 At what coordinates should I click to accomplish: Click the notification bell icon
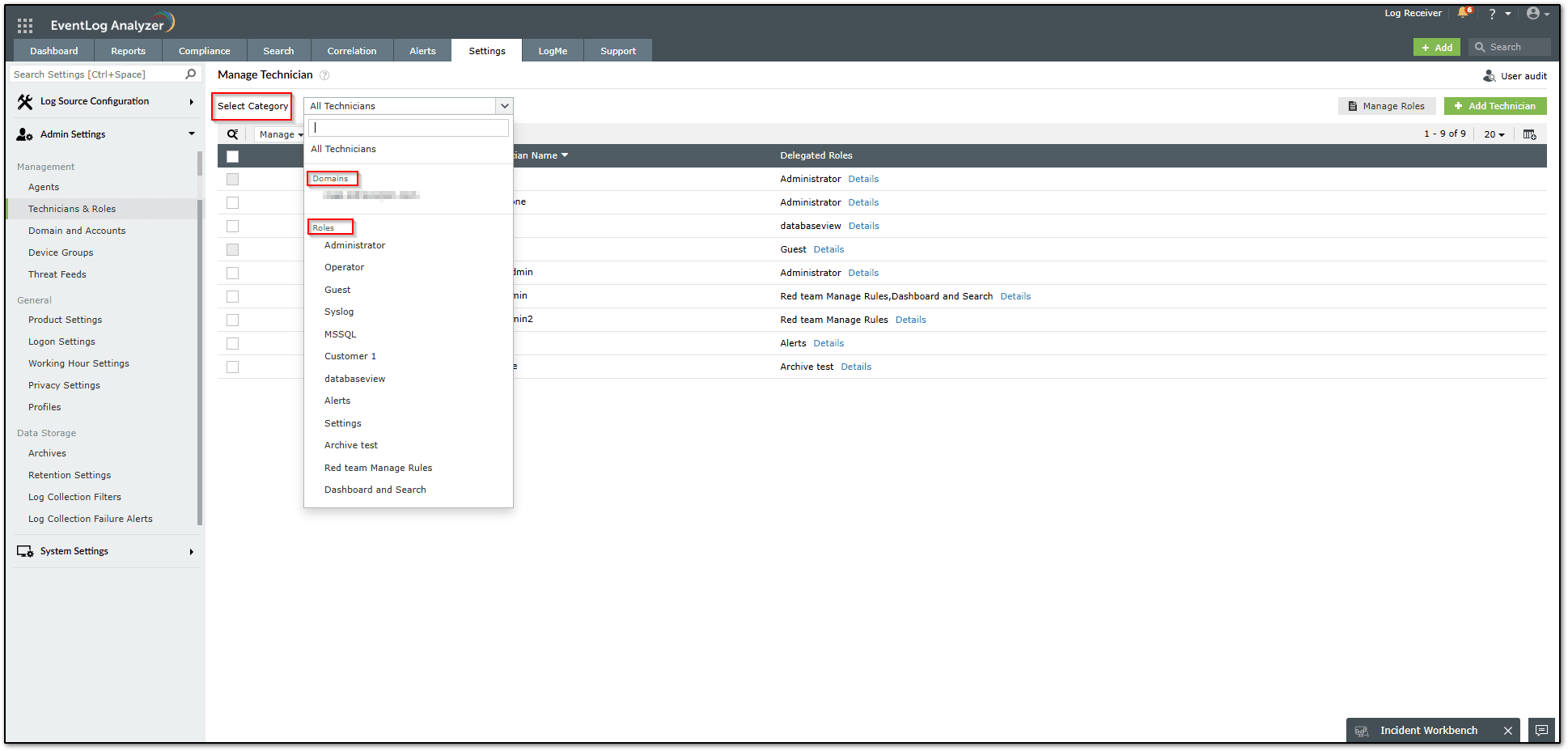[1463, 13]
